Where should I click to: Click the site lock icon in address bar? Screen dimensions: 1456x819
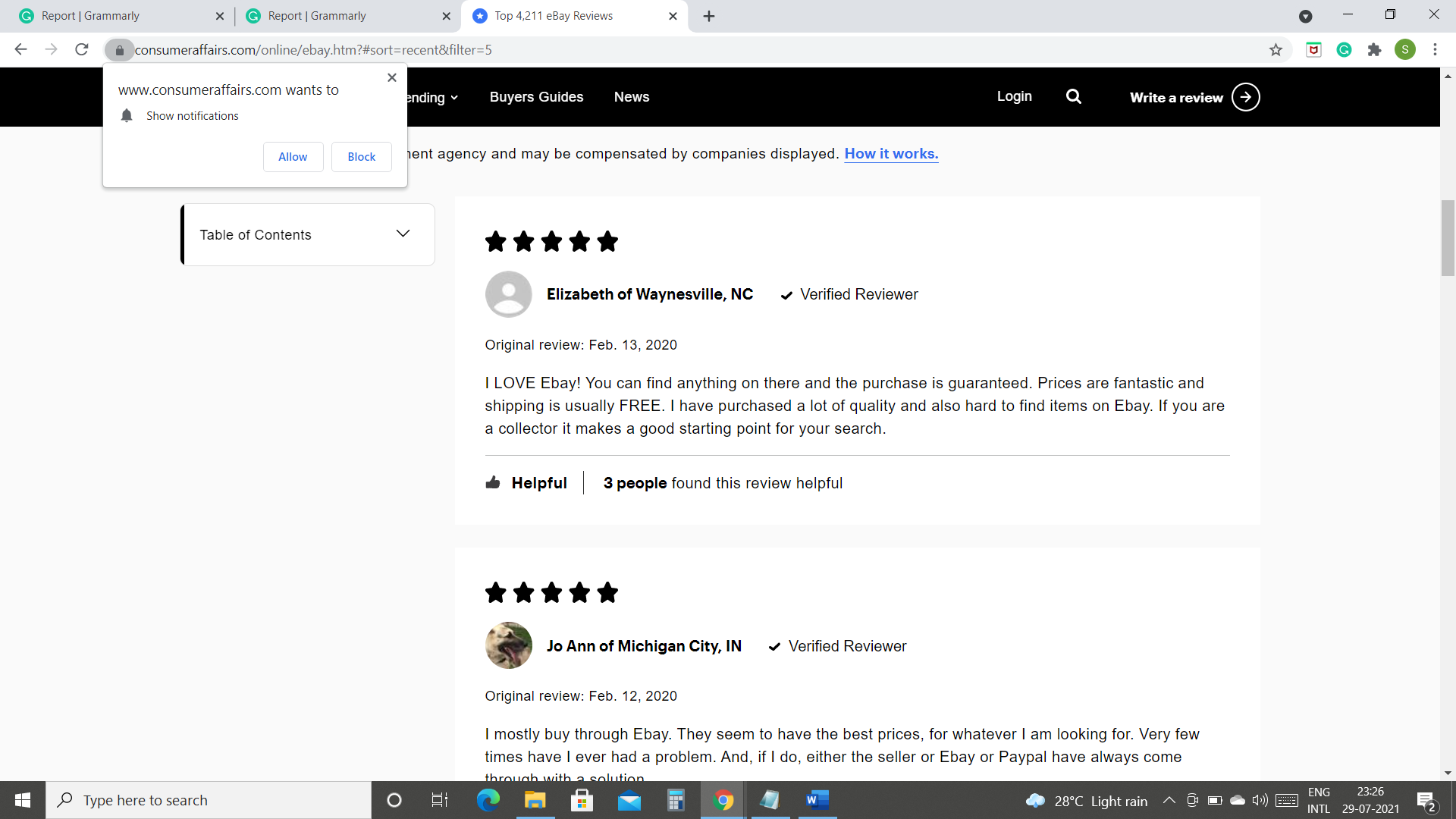click(x=119, y=50)
